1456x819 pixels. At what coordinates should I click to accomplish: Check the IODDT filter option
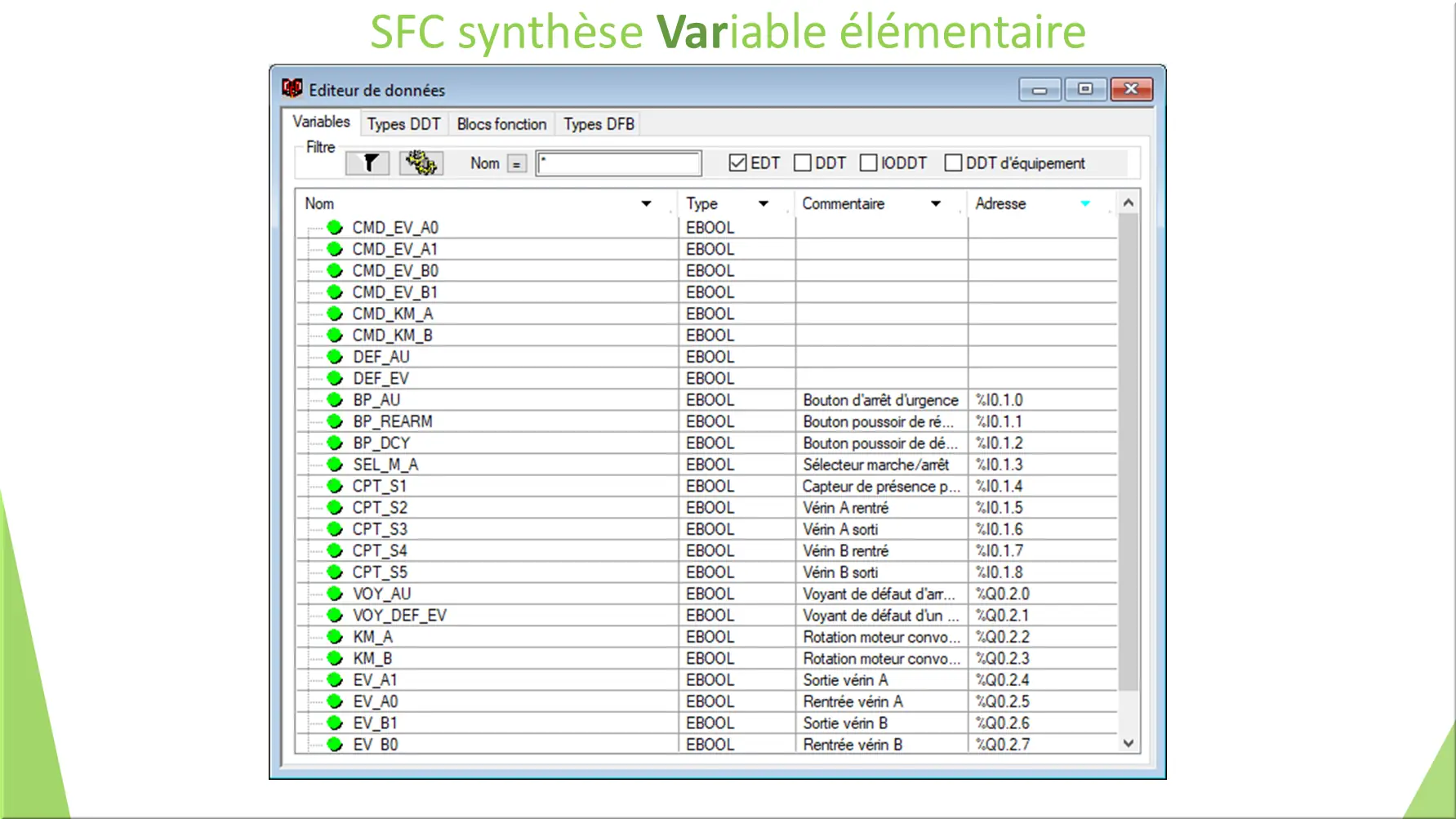click(868, 162)
